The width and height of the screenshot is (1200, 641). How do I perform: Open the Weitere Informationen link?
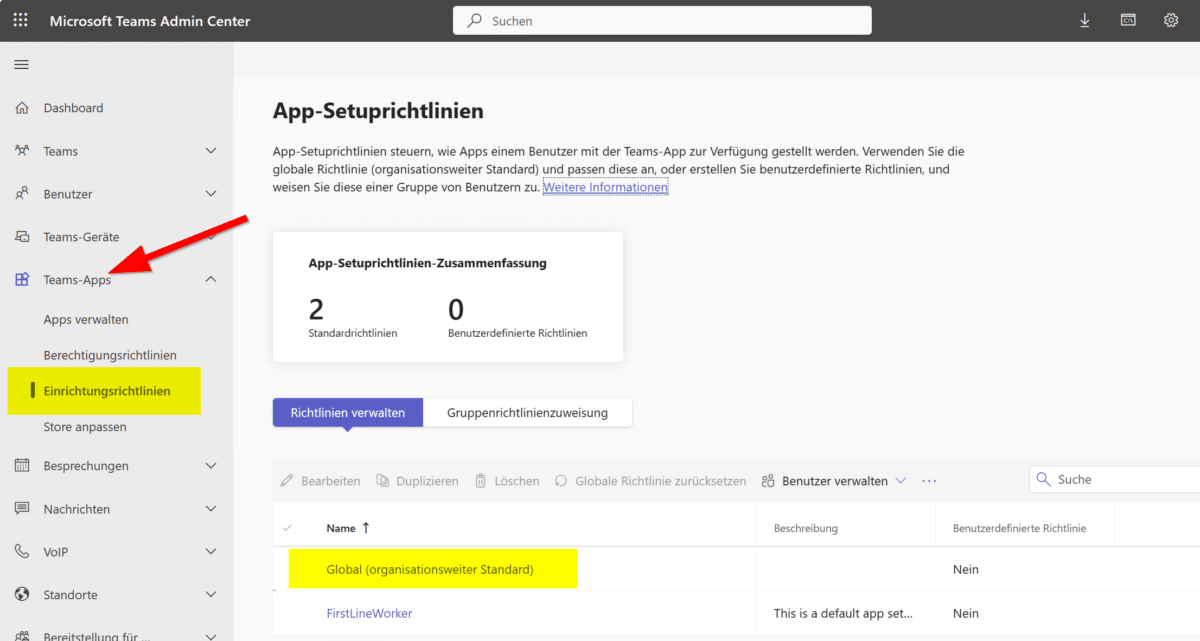coord(605,187)
